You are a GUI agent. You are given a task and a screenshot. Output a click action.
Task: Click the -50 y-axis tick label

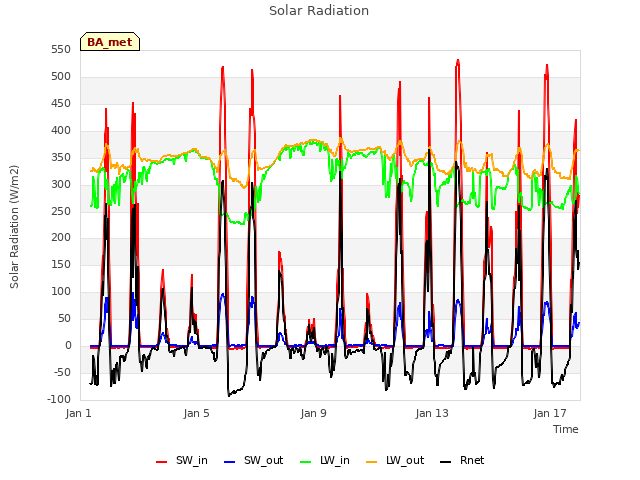[62, 373]
